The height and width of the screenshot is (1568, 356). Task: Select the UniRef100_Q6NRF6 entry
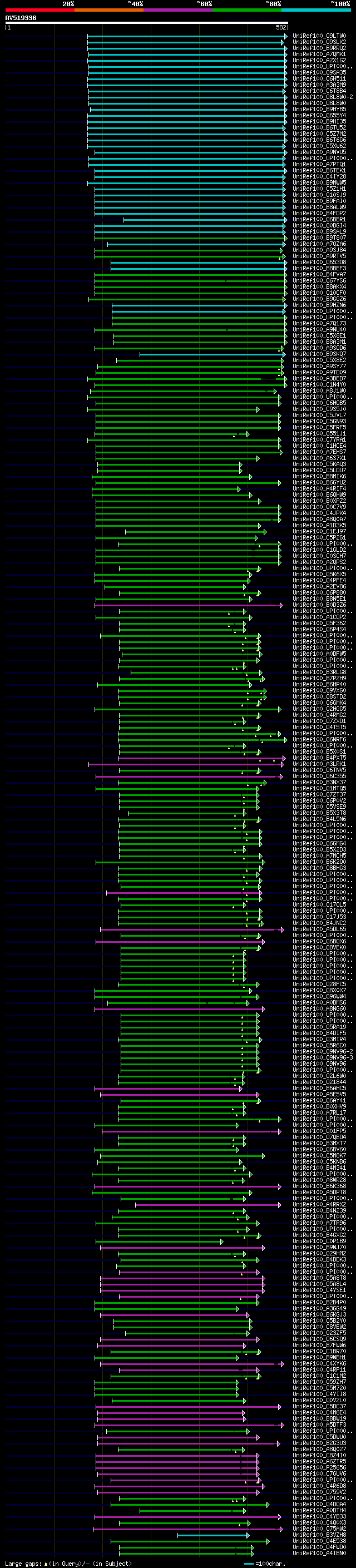[319, 740]
